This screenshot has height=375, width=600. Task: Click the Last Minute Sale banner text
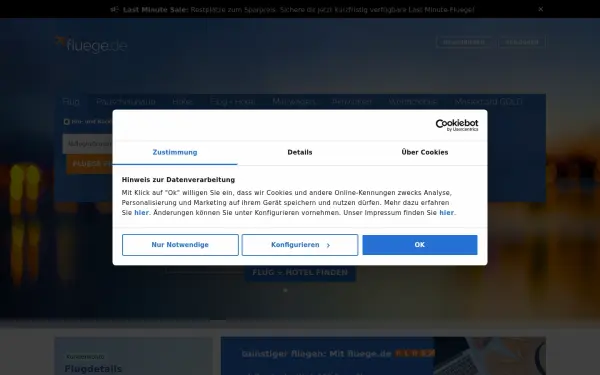(x=298, y=10)
